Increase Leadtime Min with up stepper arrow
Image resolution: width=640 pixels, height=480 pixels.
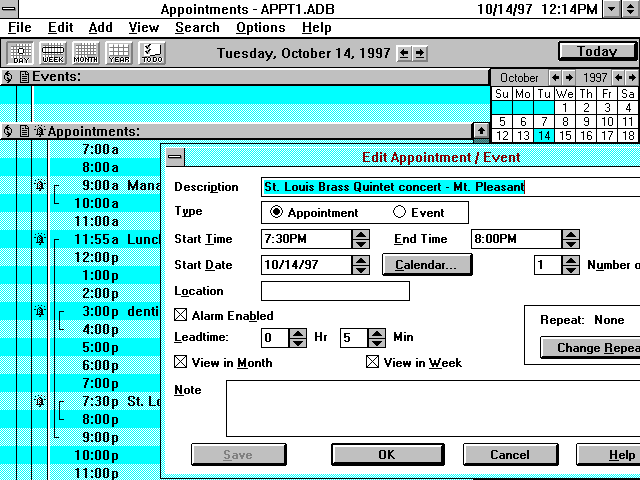click(x=377, y=332)
